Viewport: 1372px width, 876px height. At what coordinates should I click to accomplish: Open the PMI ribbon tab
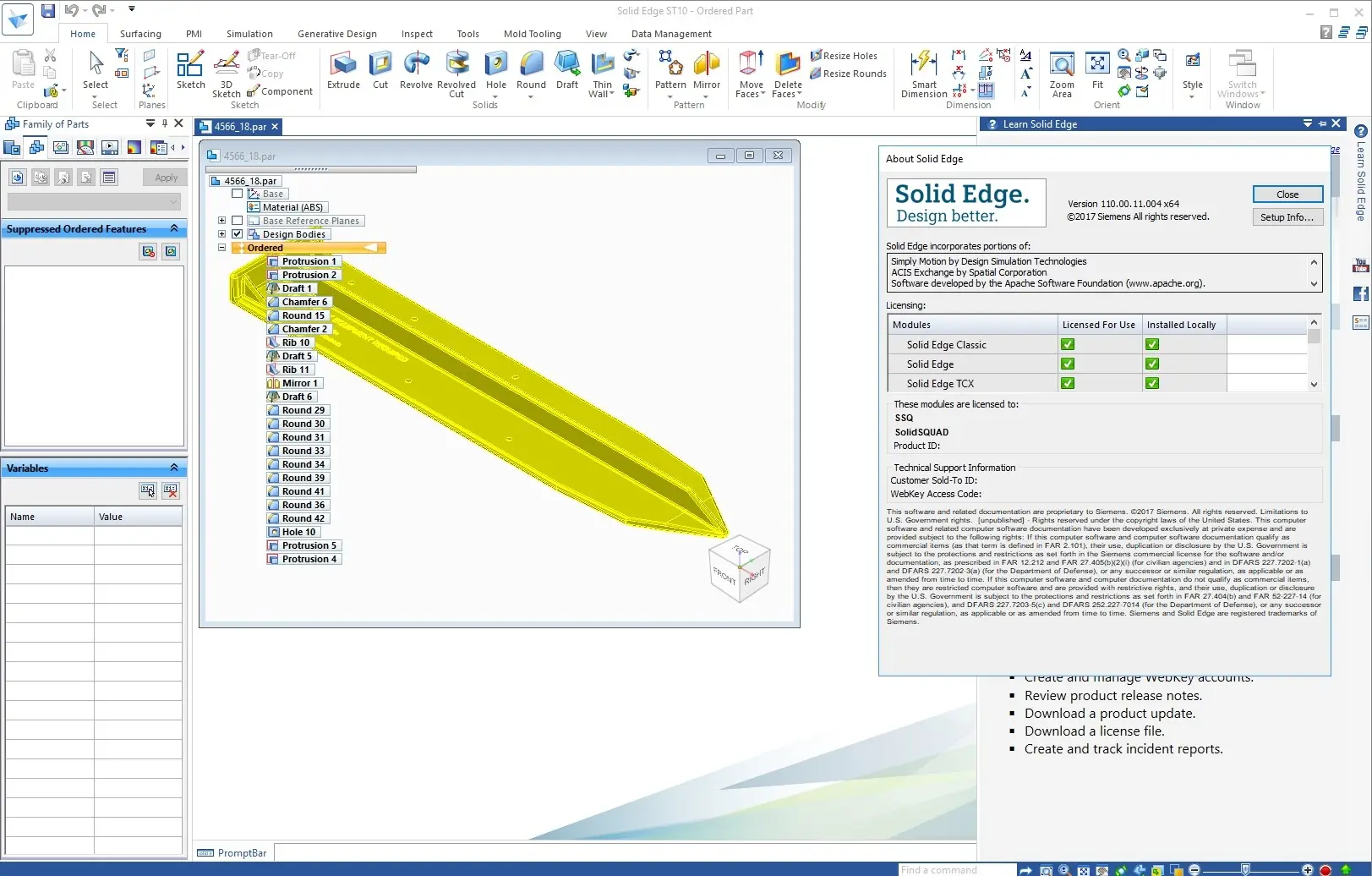[194, 34]
